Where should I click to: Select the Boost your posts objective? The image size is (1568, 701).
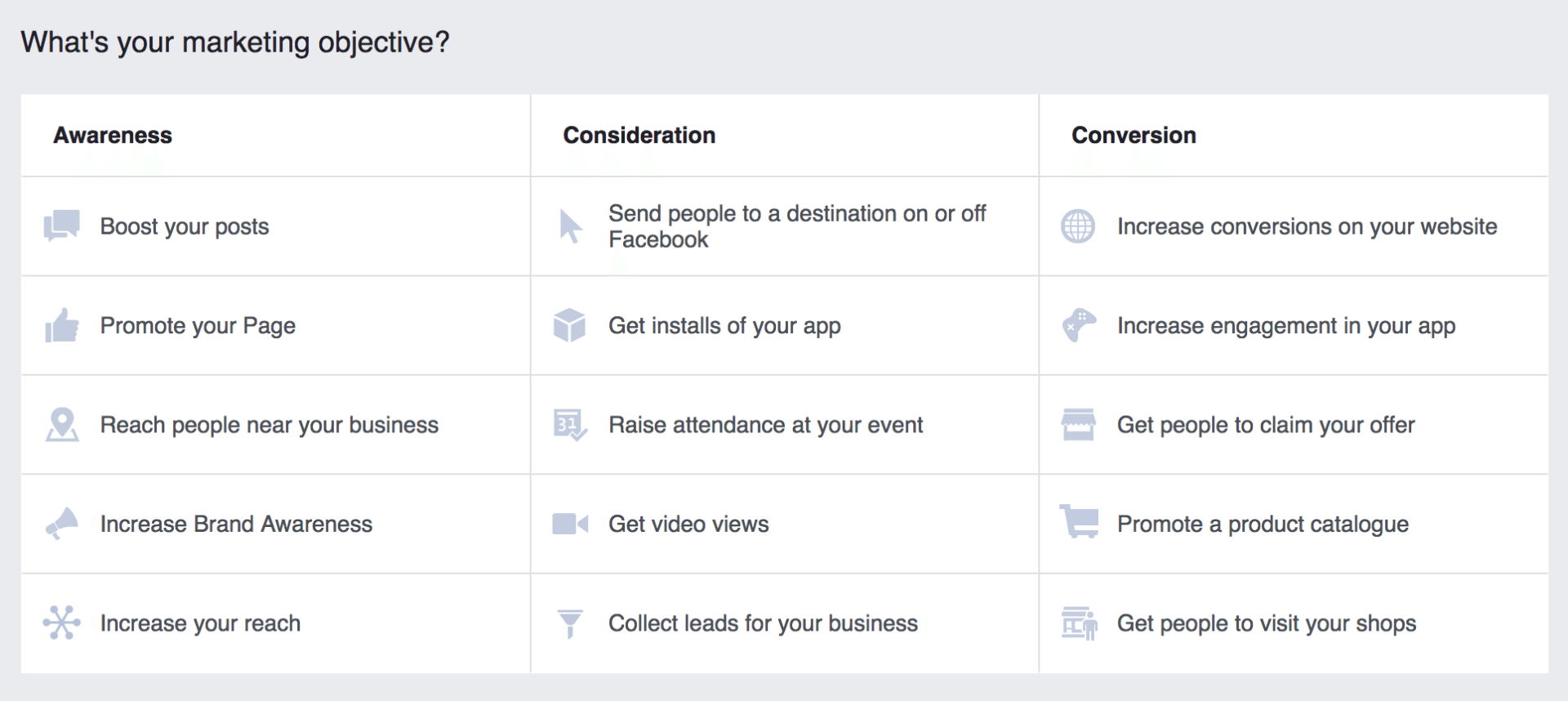(185, 226)
